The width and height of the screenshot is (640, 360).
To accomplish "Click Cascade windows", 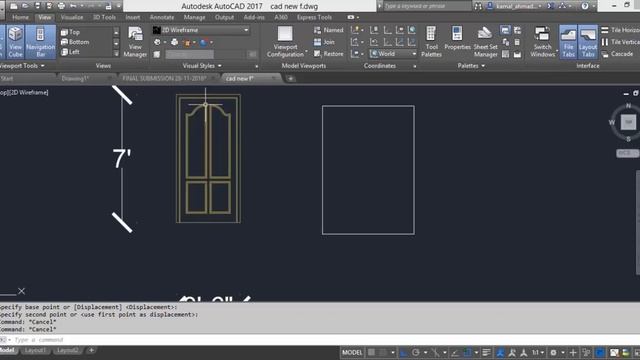I will click(x=617, y=54).
